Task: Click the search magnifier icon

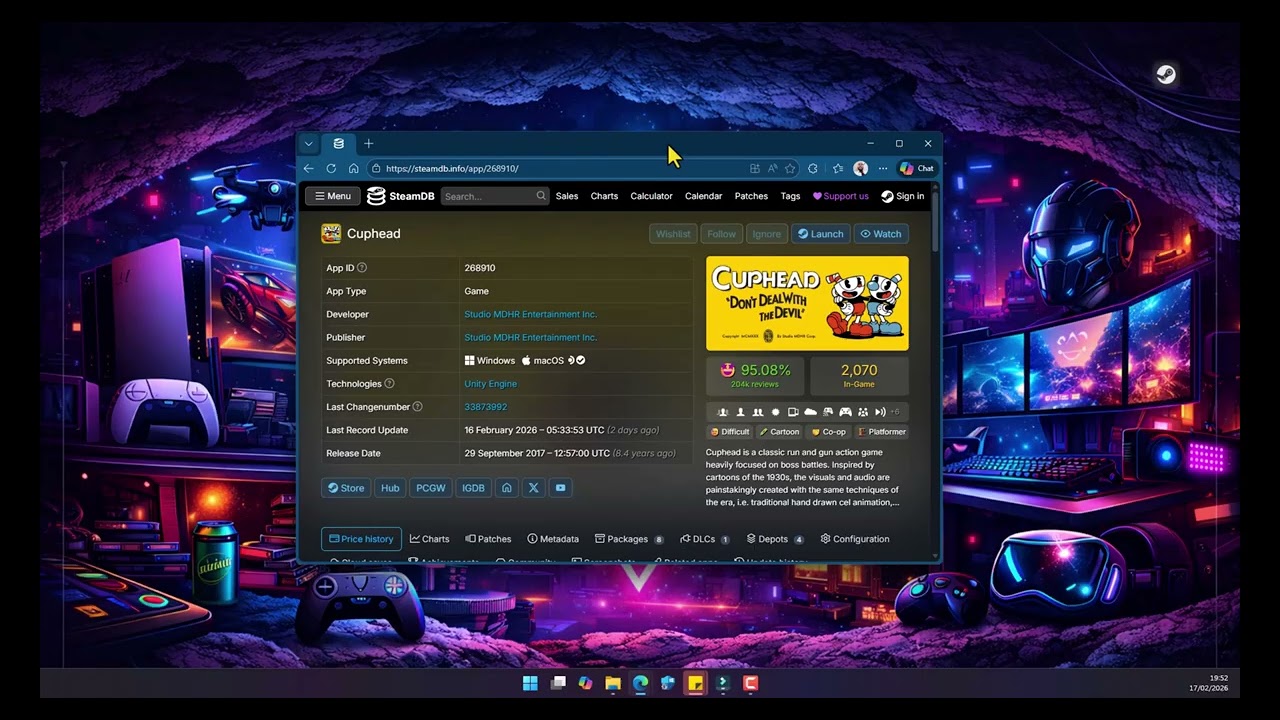Action: [541, 196]
